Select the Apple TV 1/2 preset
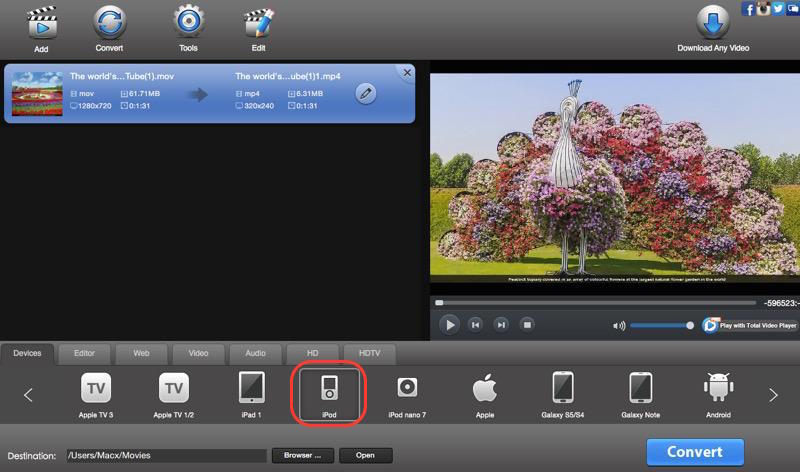 (x=173, y=395)
